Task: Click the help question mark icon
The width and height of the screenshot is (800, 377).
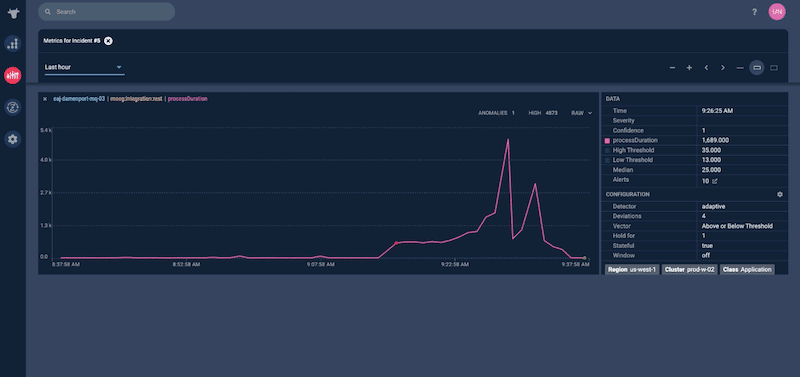Action: (x=755, y=12)
